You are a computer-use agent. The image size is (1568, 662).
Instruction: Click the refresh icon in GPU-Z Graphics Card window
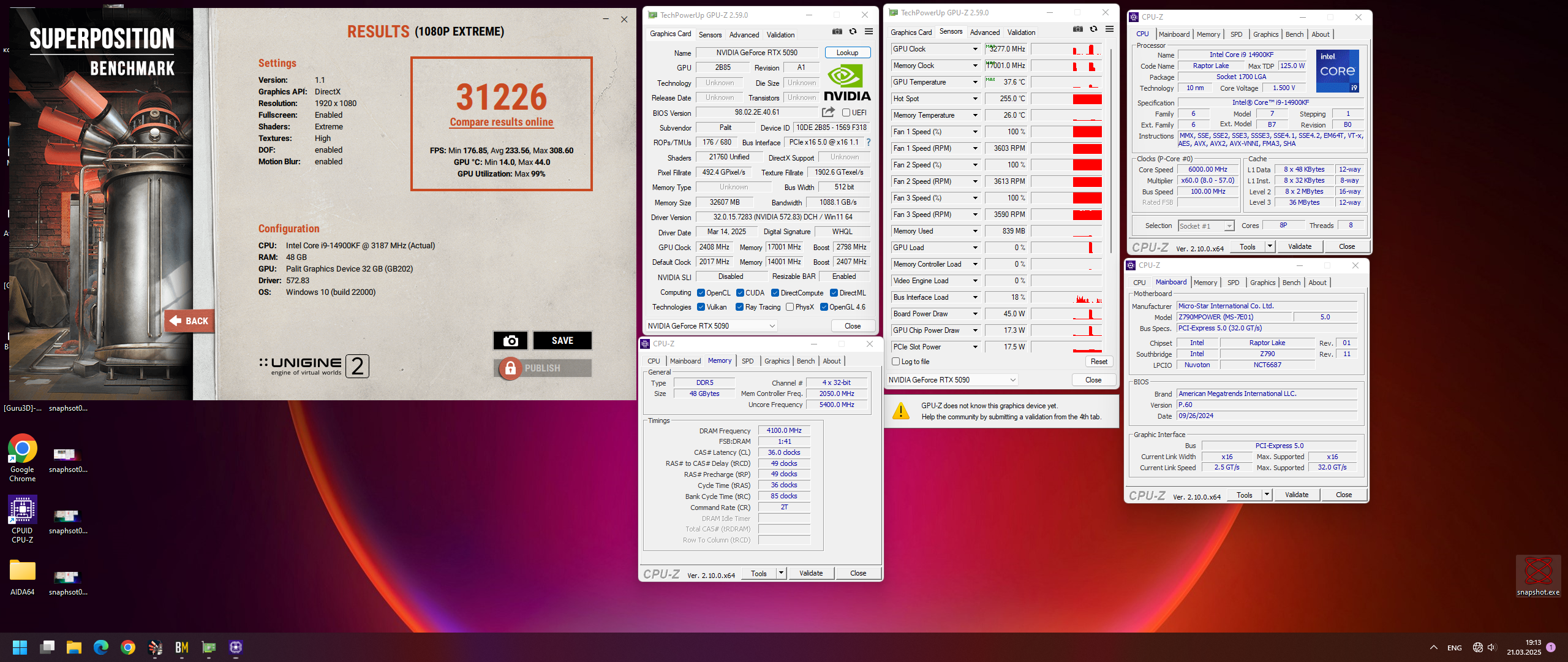pyautogui.click(x=853, y=32)
